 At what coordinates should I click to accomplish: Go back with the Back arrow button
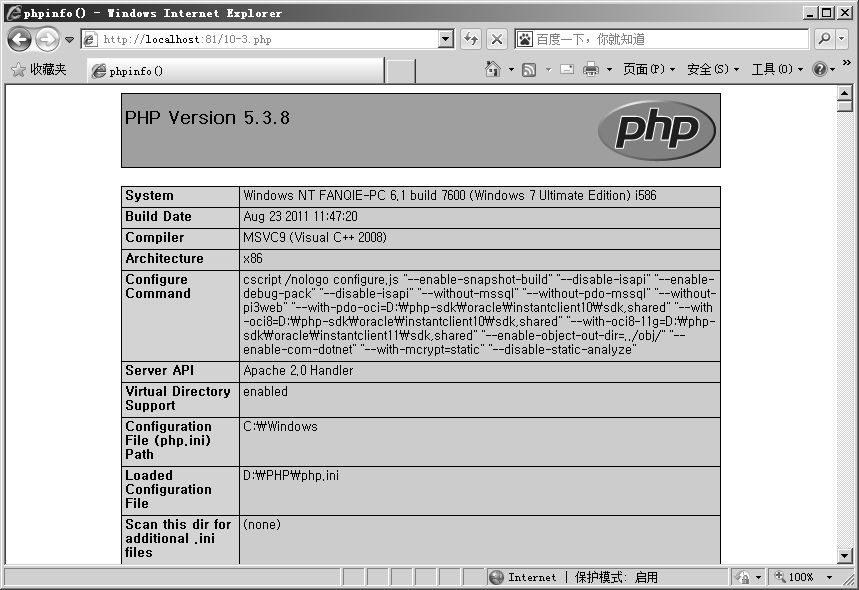pos(20,39)
